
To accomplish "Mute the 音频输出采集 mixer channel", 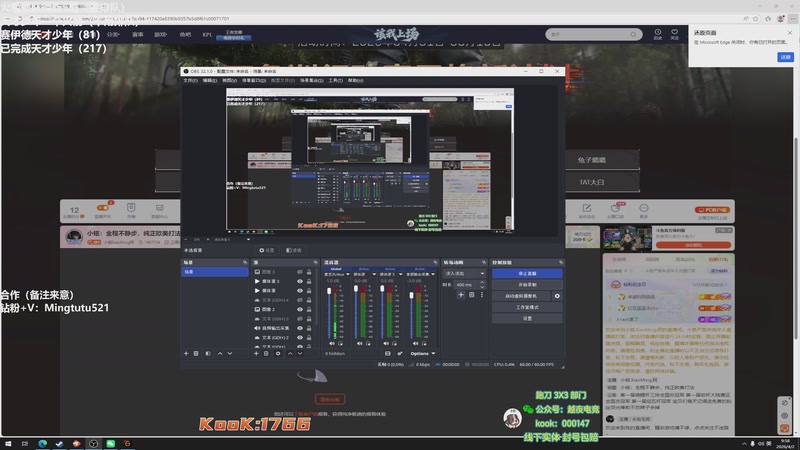I will coord(415,343).
